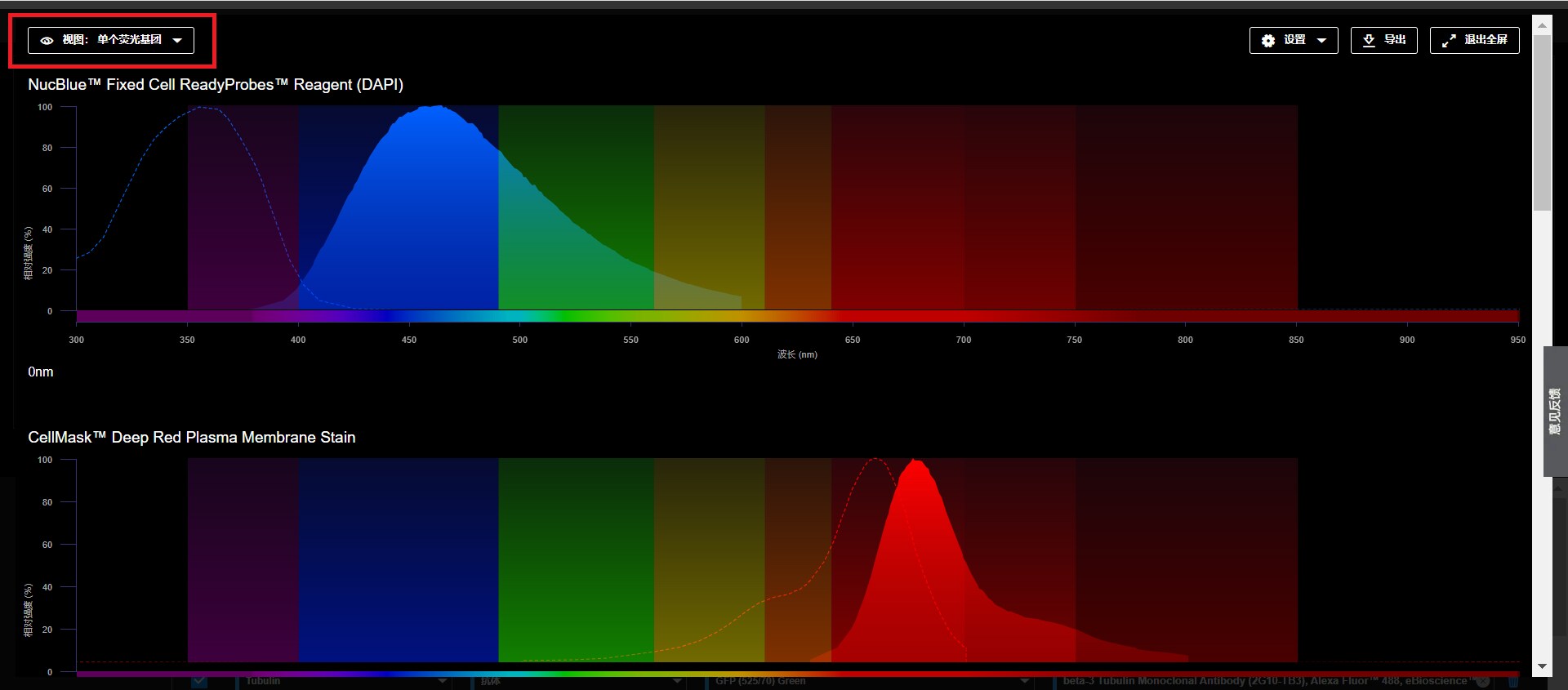Open the 设置 settings menu
The width and height of the screenshot is (1568, 690).
coord(1294,40)
